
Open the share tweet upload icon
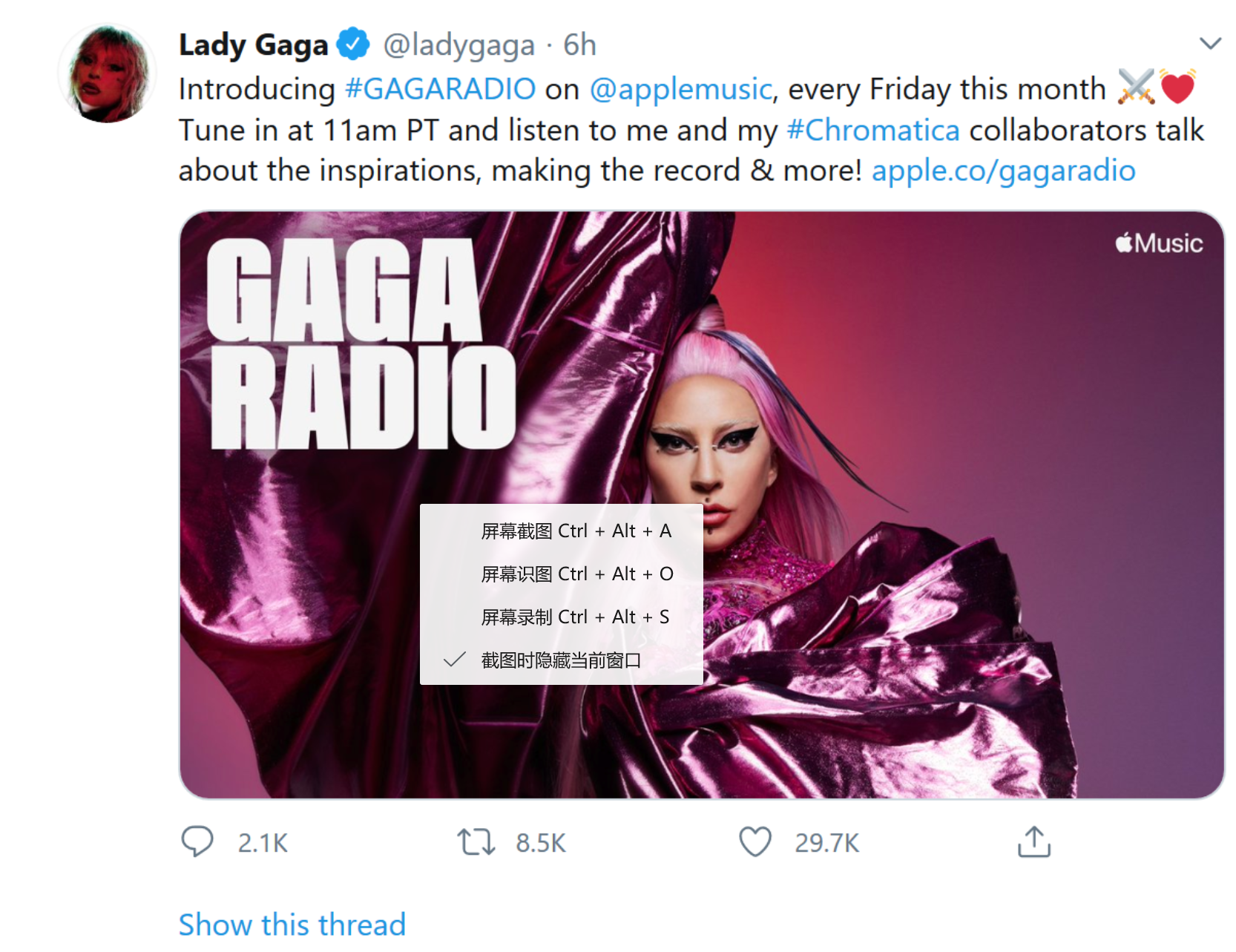(x=1033, y=841)
